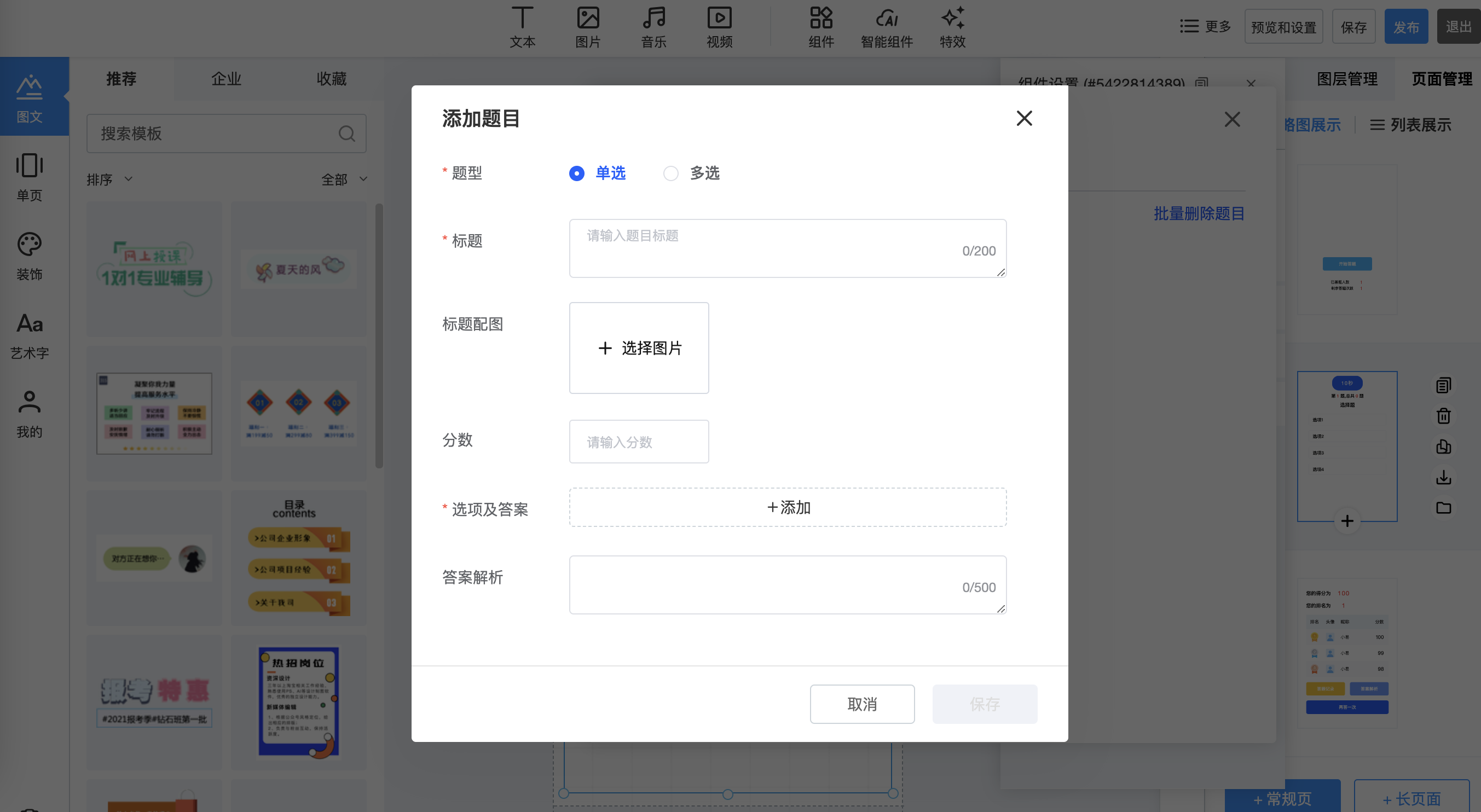Open the 视频 video tool

coord(719,27)
